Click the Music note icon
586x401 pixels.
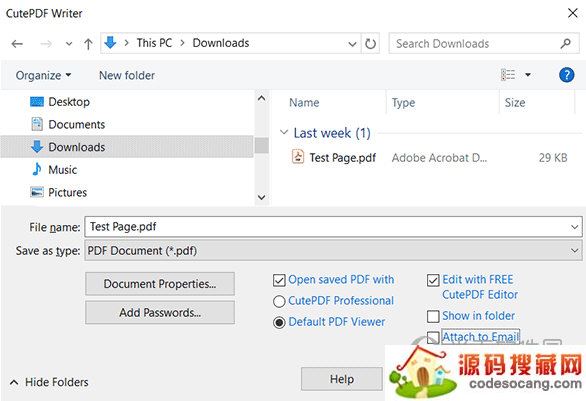37,169
